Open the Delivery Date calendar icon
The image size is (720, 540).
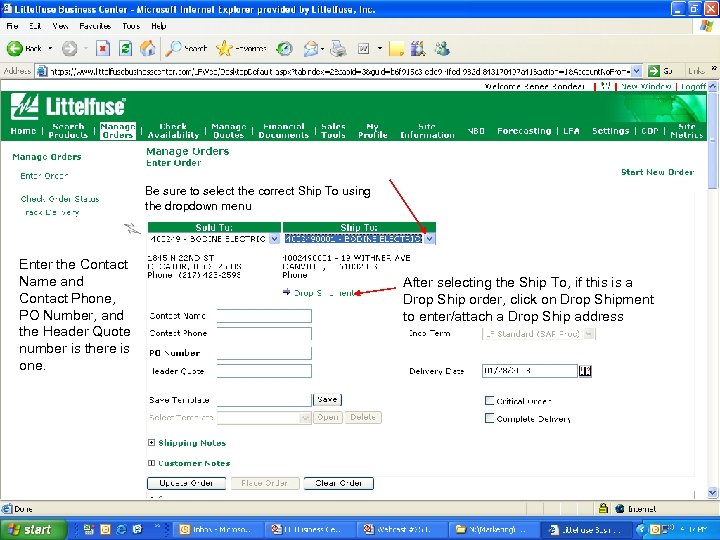click(585, 371)
